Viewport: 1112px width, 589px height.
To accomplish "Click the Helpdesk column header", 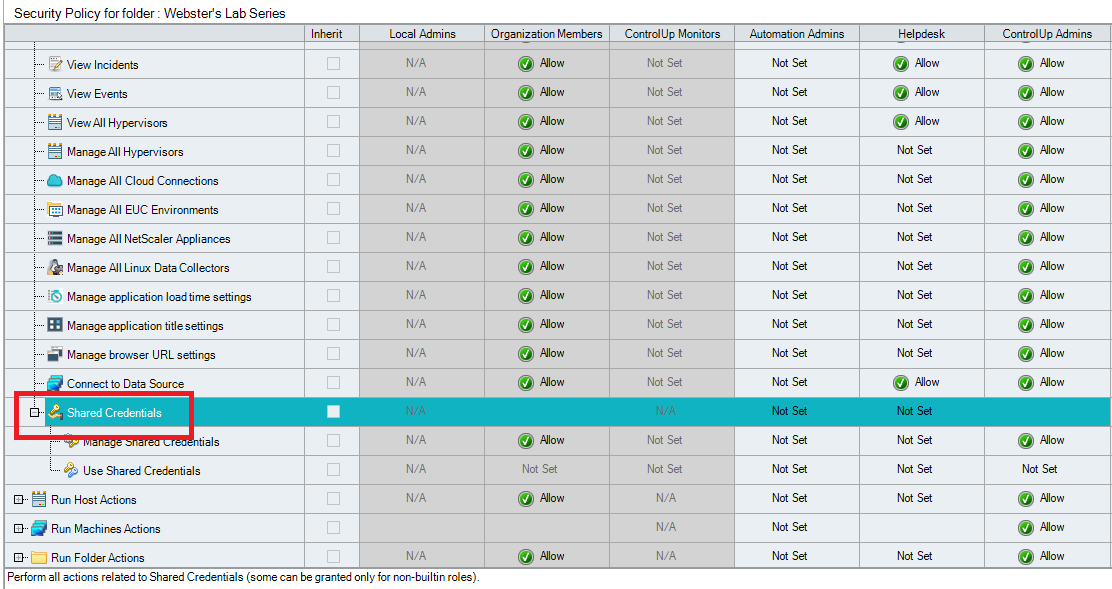I will [x=921, y=34].
